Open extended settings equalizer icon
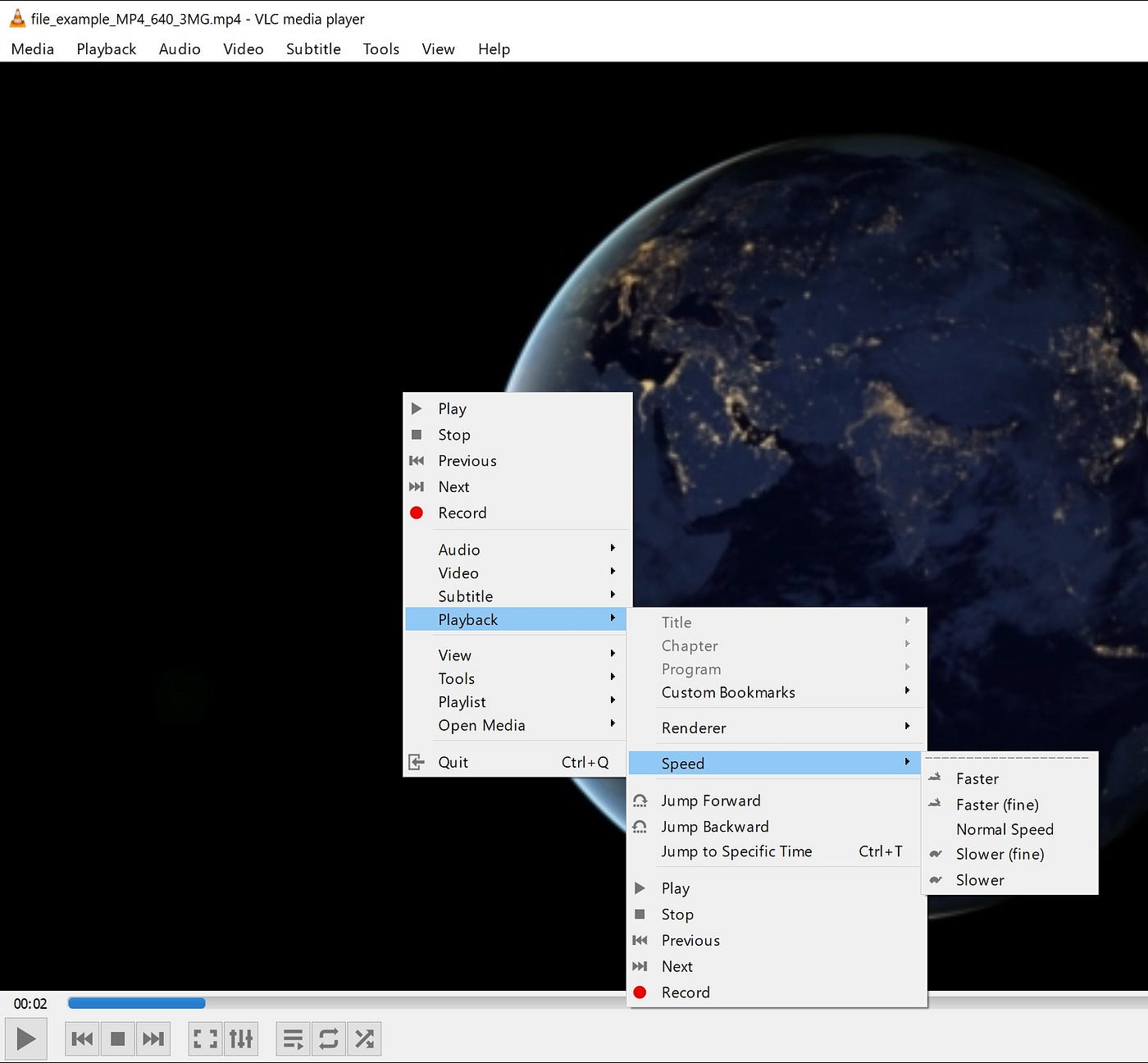Screen dimensions: 1148x1063 (241, 1039)
